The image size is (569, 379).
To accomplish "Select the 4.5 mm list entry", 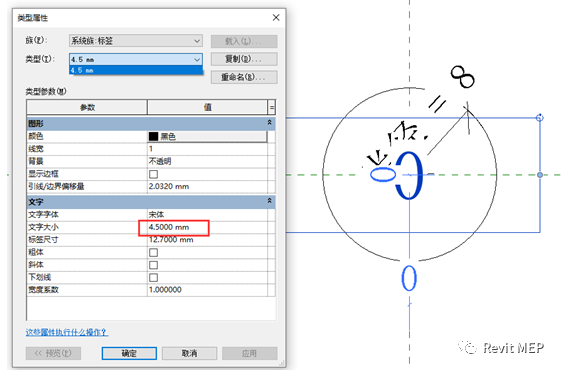I will [x=136, y=70].
